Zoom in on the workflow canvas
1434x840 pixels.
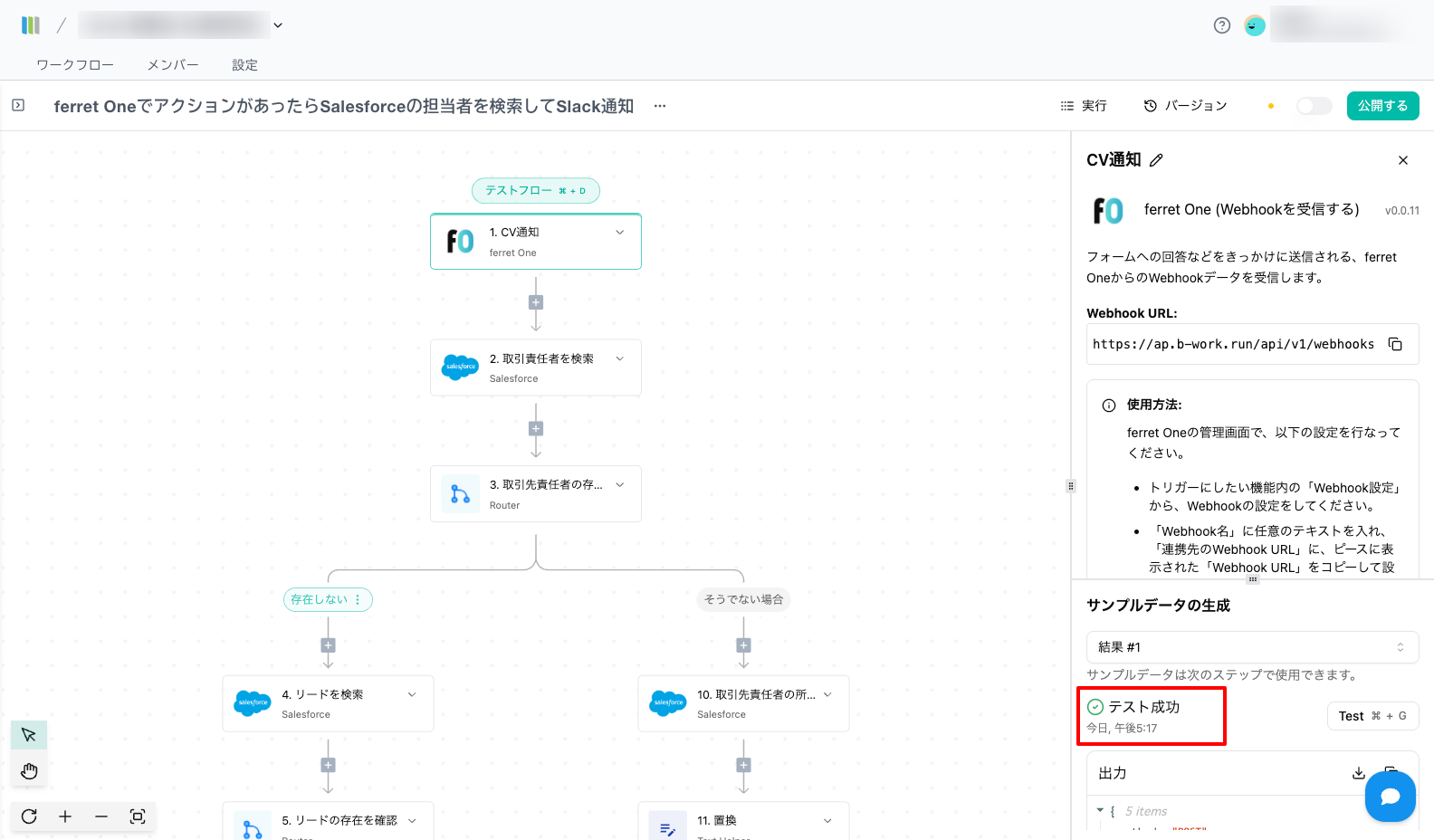pyautogui.click(x=65, y=816)
